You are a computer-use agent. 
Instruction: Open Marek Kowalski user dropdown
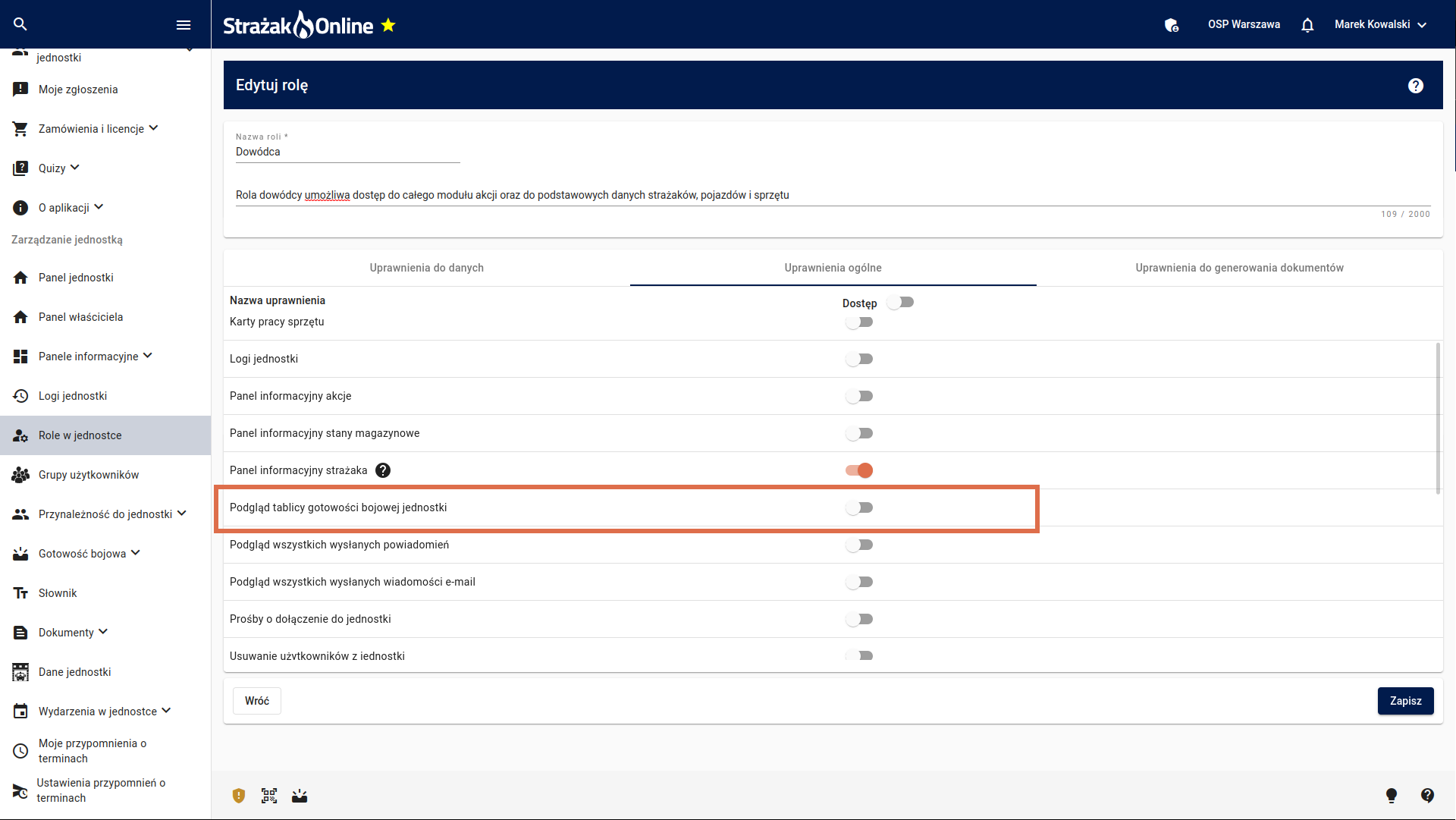coord(1381,25)
